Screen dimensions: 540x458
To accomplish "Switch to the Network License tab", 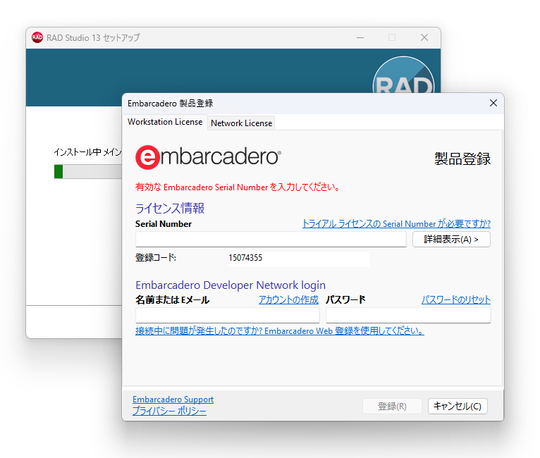I will pyautogui.click(x=241, y=123).
